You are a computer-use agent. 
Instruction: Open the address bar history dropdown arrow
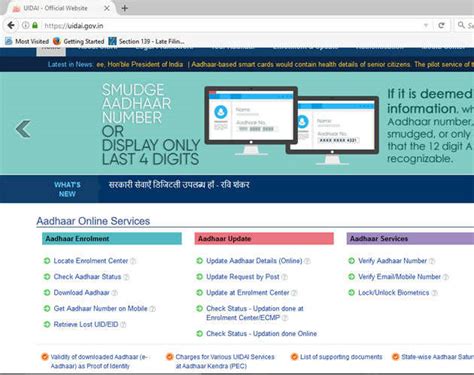(x=426, y=26)
